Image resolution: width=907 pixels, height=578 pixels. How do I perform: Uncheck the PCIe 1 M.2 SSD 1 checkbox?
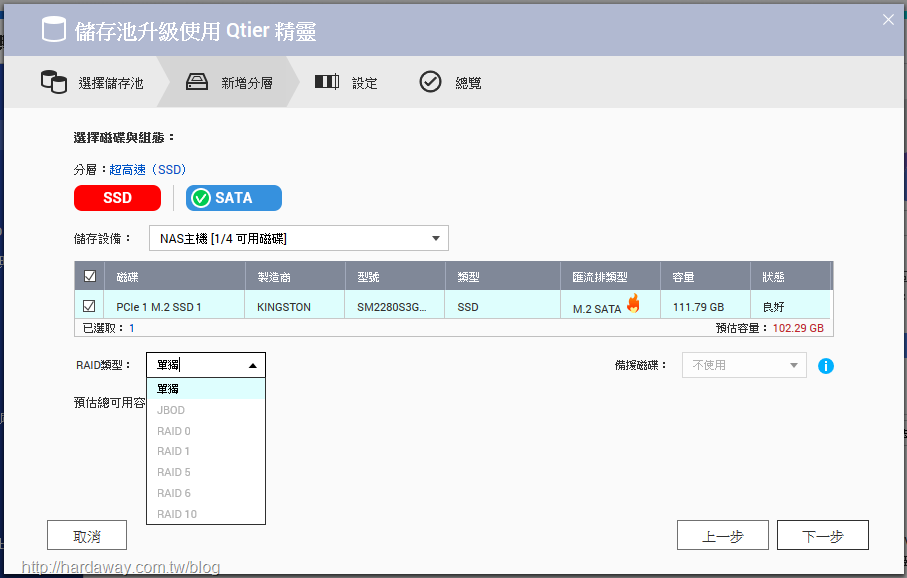pyautogui.click(x=89, y=306)
